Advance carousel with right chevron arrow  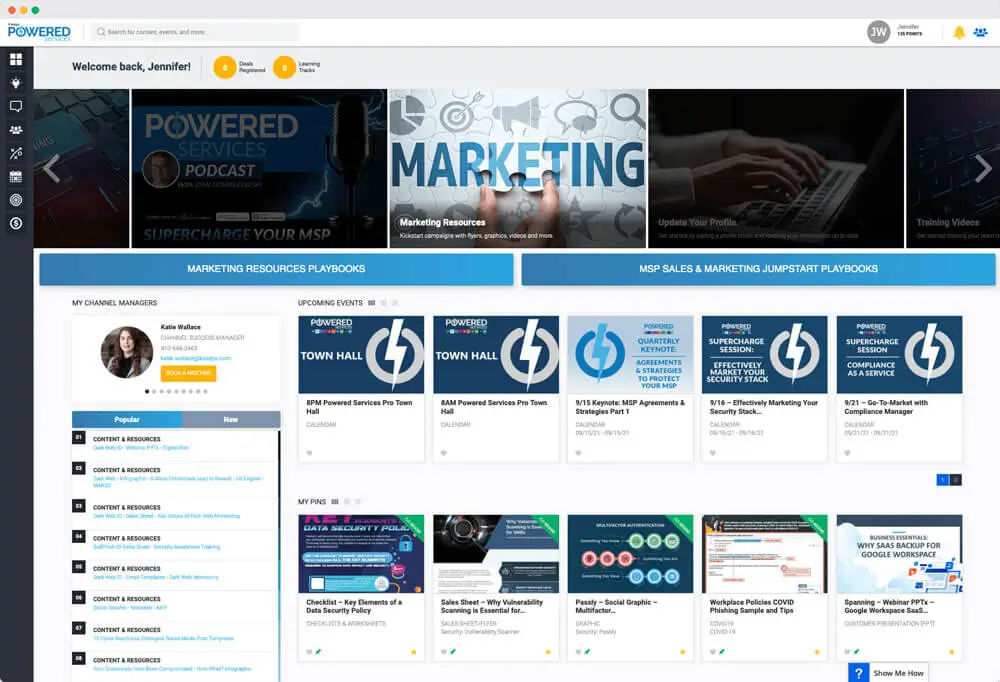tap(982, 168)
